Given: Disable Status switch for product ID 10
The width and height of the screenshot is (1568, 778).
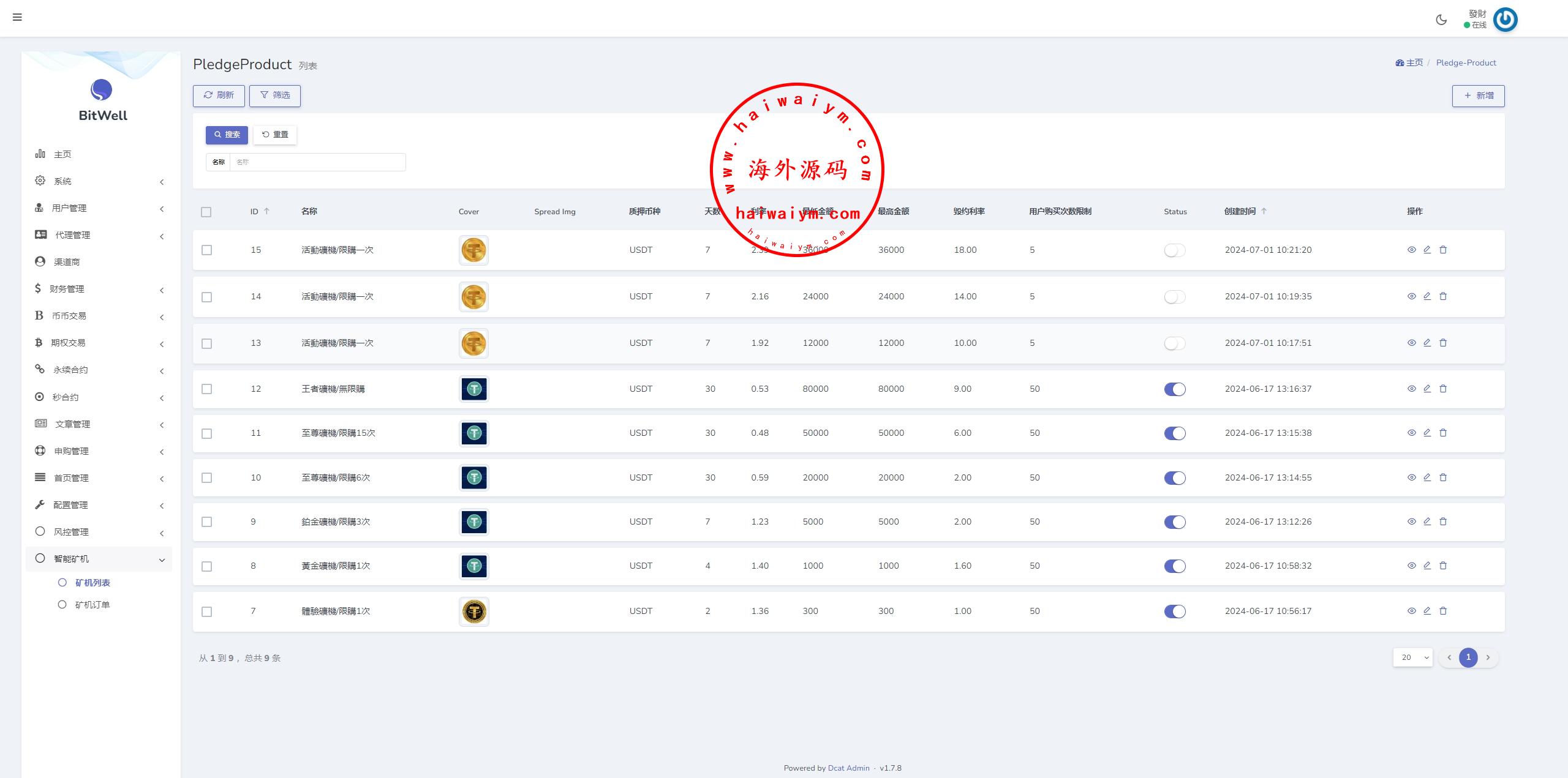Looking at the screenshot, I should click(1174, 478).
